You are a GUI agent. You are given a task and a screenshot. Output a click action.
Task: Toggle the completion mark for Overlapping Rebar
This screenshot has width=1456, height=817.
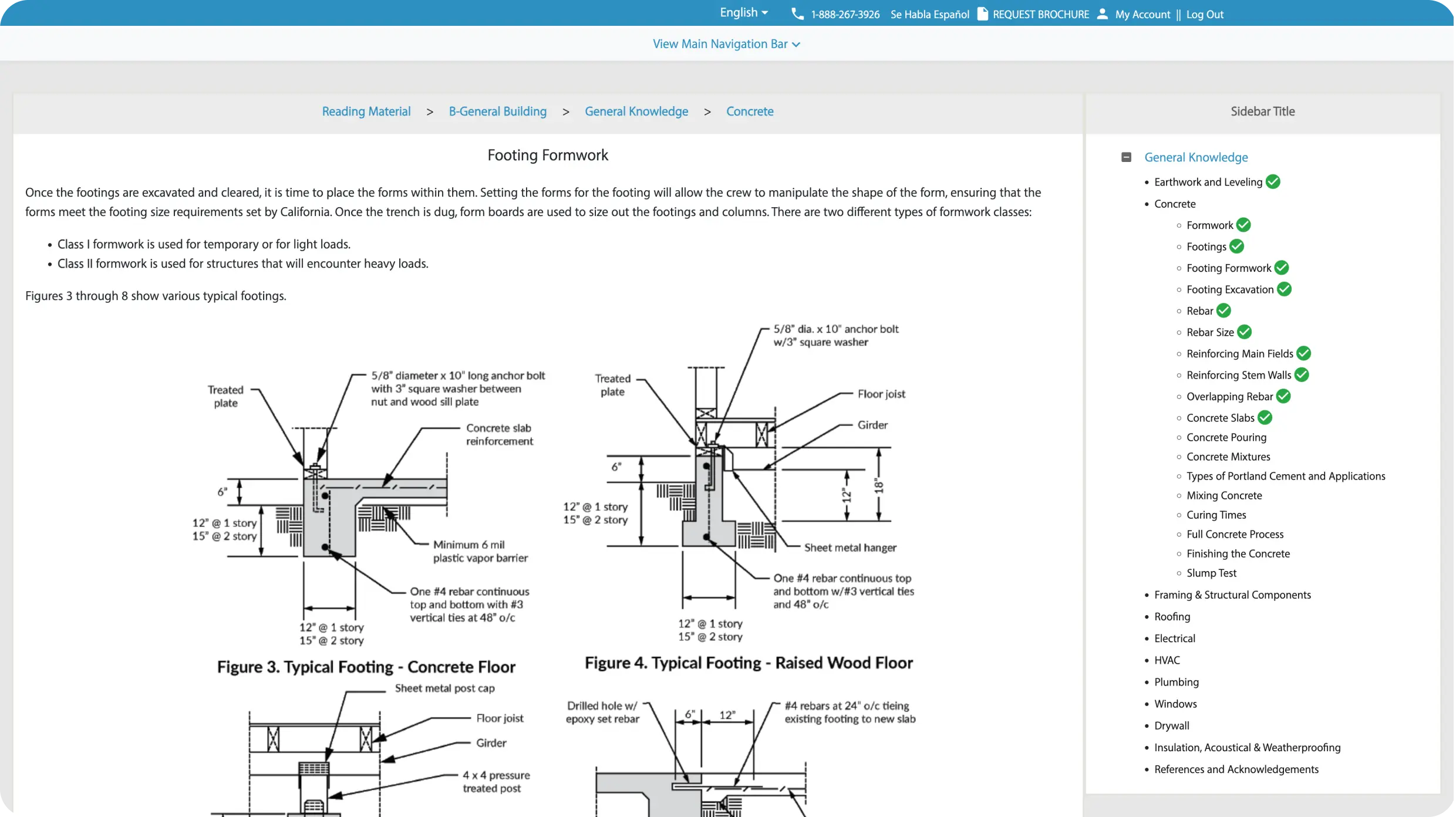pos(1283,396)
